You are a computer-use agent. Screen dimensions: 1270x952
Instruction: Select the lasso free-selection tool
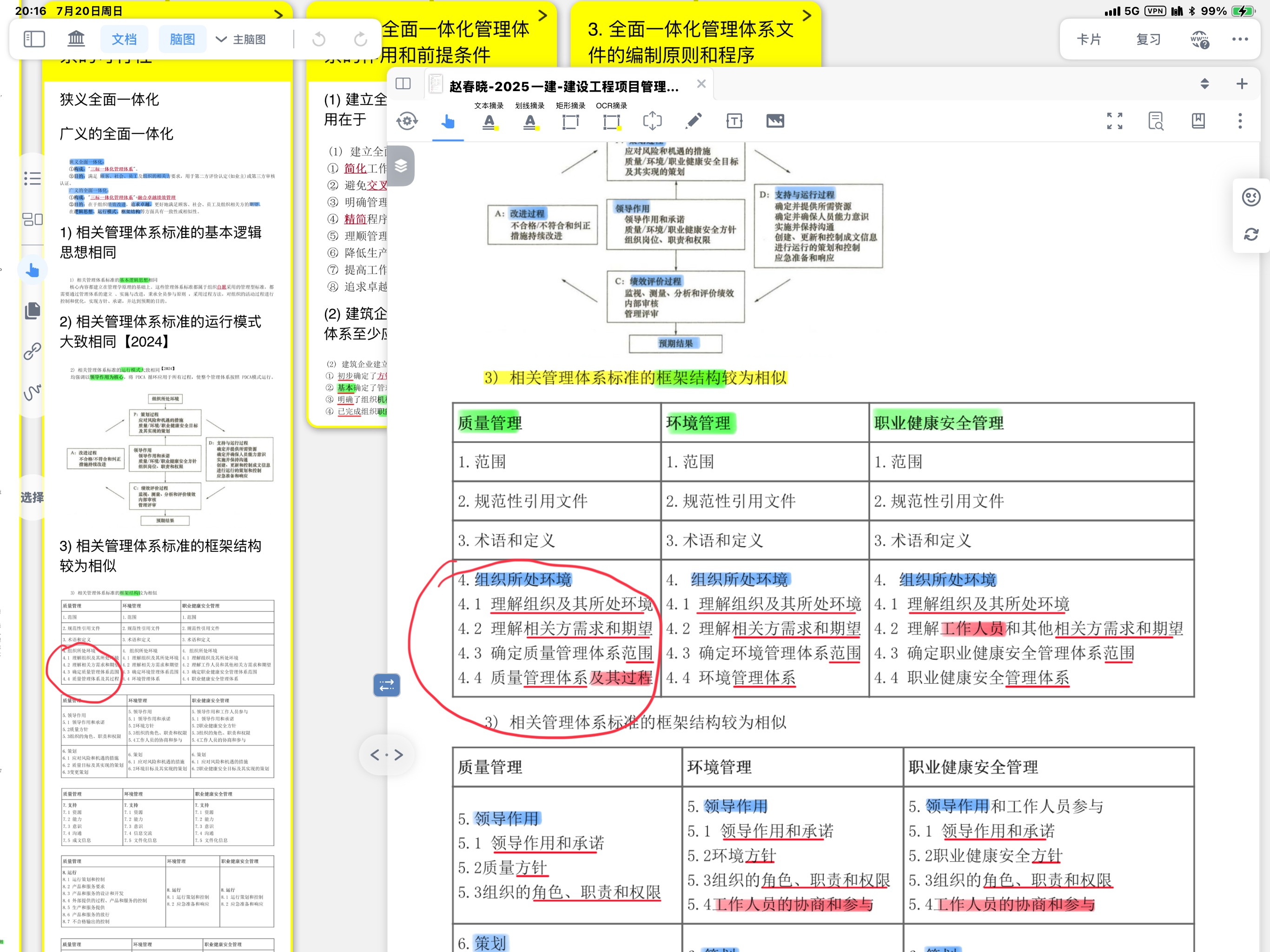pos(652,120)
